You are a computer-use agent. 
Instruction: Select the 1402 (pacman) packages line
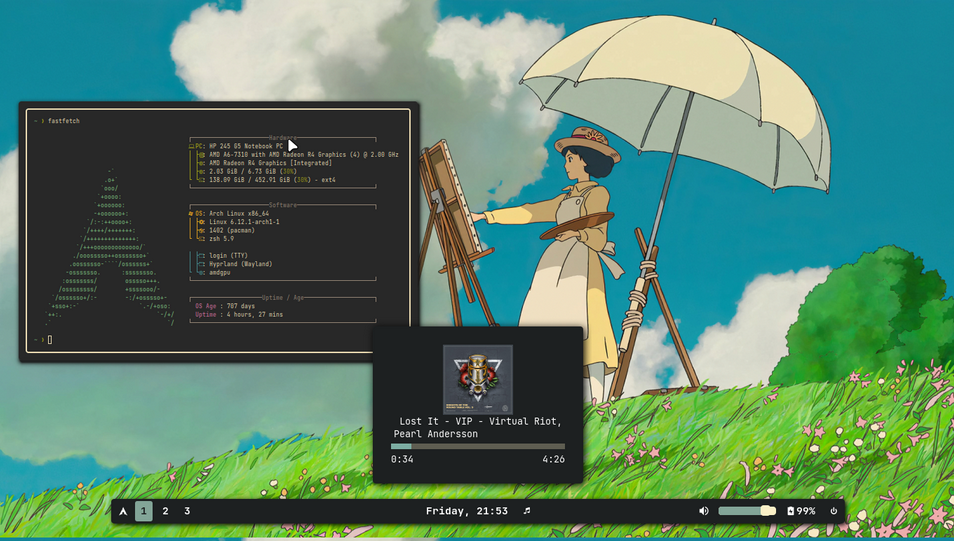coord(226,231)
